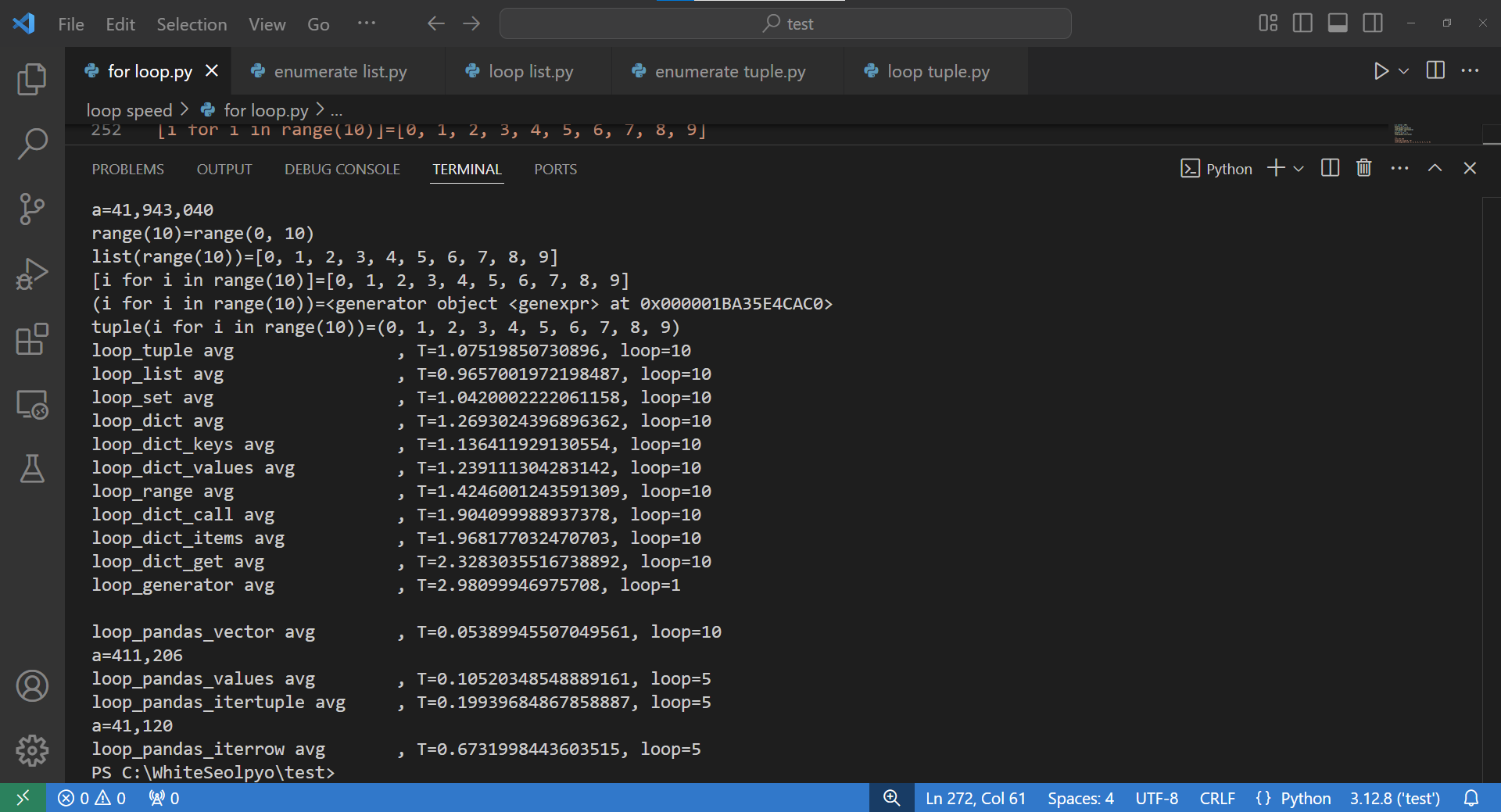Screen dimensions: 1501x812
Task: Toggle the primary side bar
Action: tap(1302, 23)
